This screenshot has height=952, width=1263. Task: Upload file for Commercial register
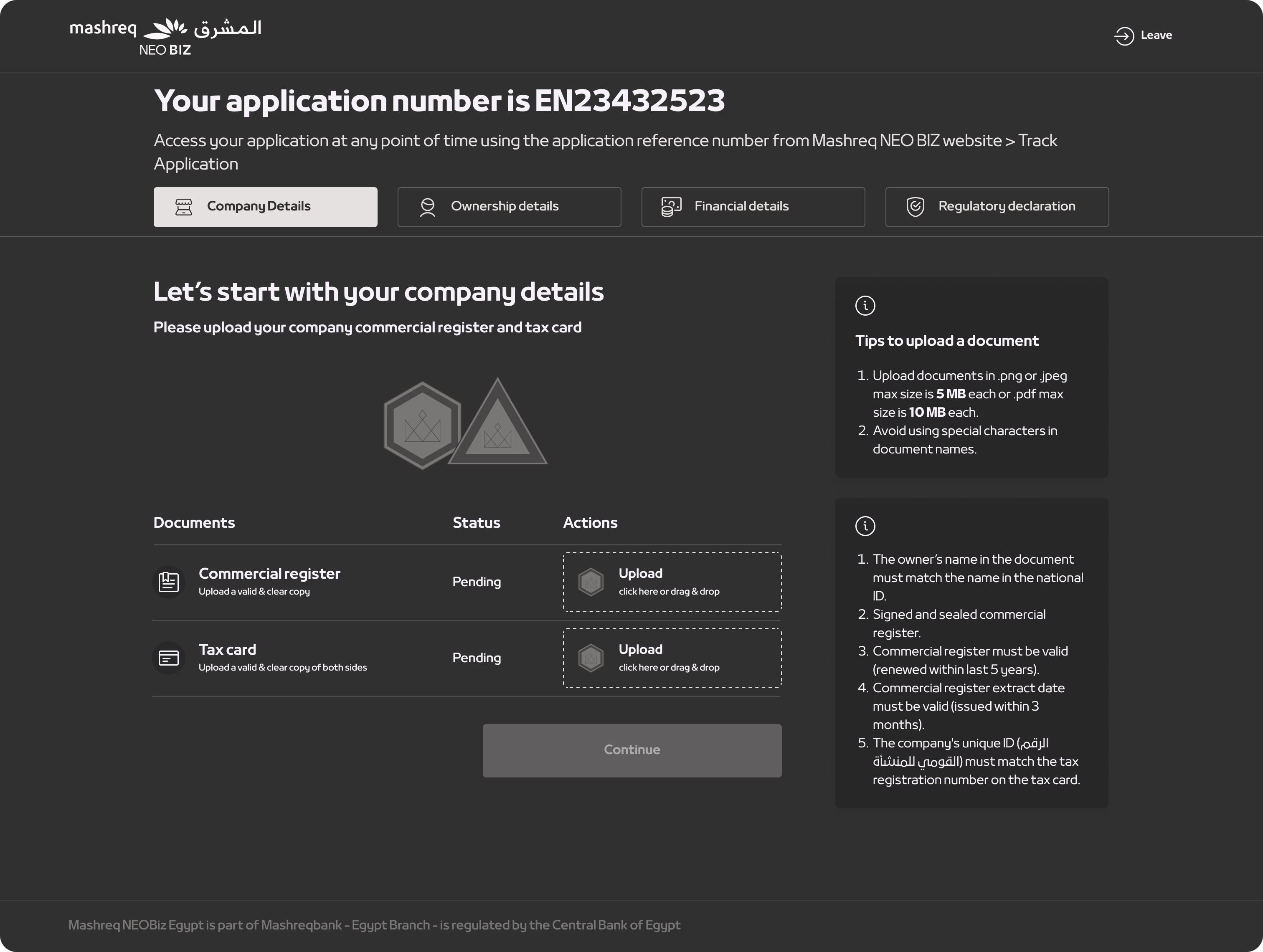(672, 582)
